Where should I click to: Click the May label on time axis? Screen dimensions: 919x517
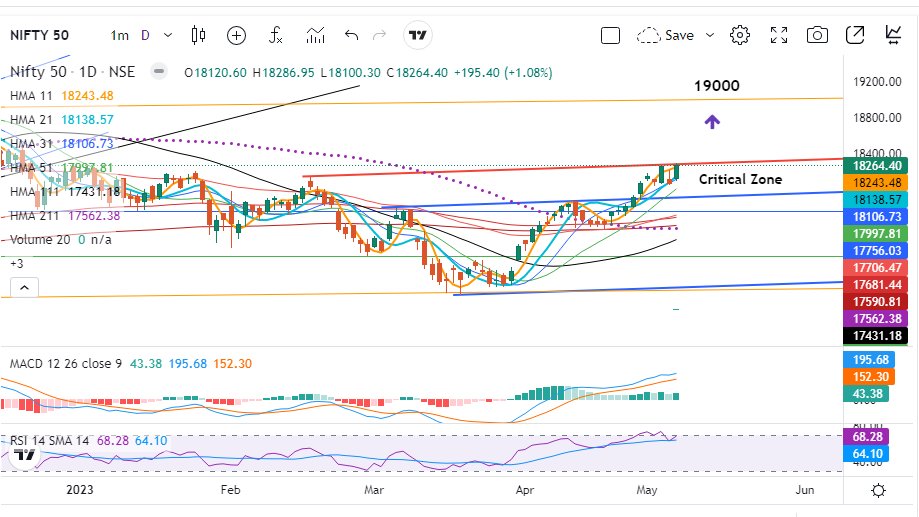click(646, 490)
